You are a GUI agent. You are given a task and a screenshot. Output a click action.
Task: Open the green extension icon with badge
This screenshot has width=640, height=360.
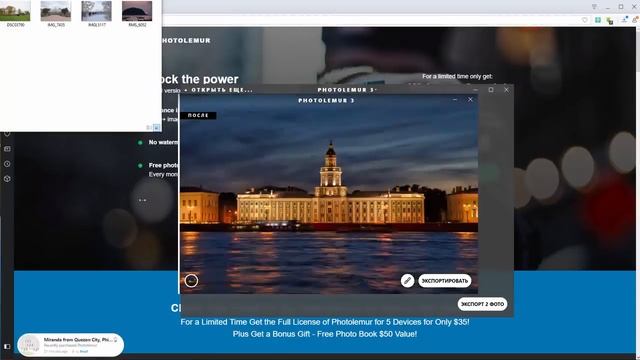(x=610, y=20)
